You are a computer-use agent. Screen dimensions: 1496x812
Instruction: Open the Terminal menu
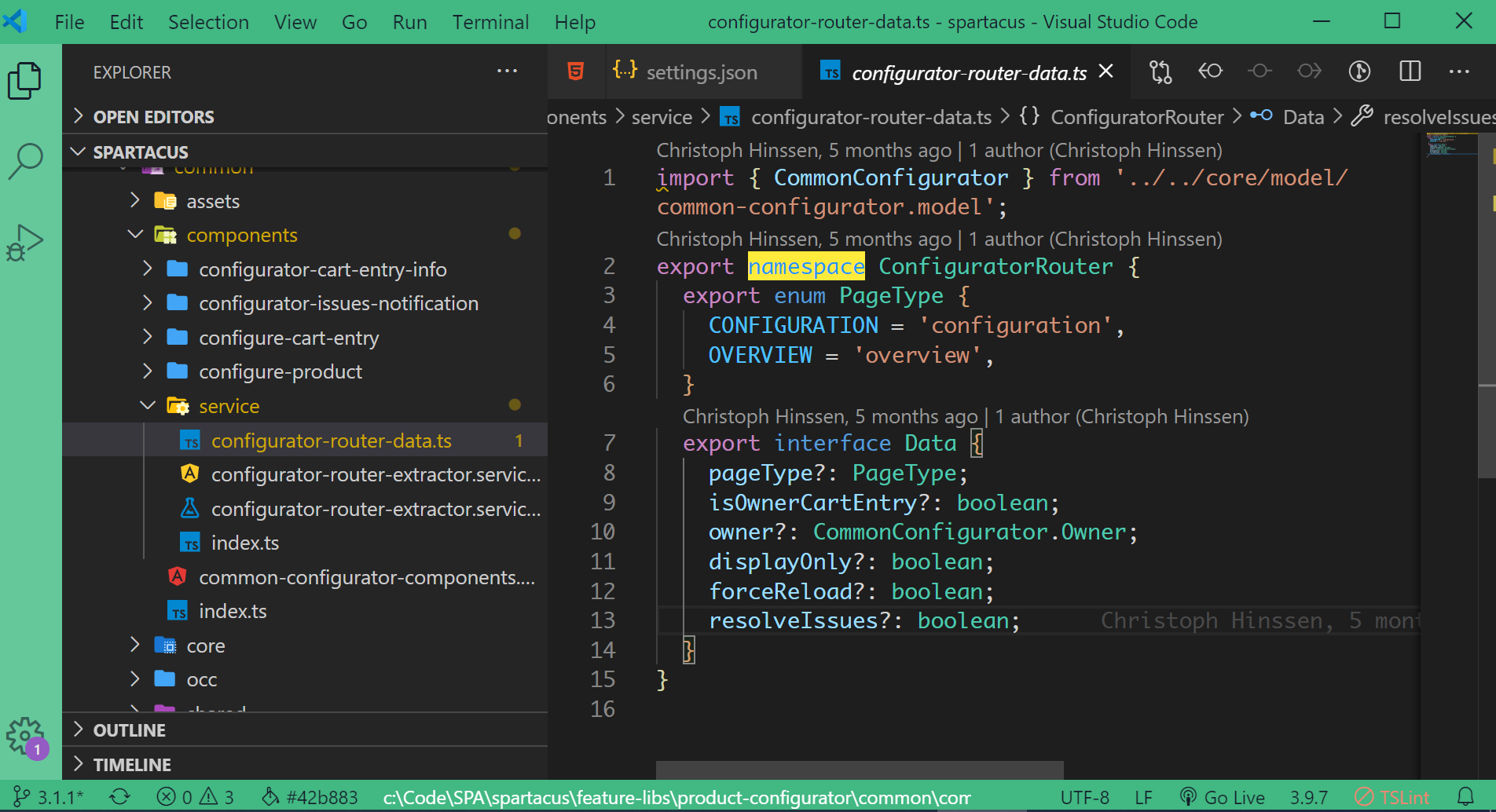(490, 22)
